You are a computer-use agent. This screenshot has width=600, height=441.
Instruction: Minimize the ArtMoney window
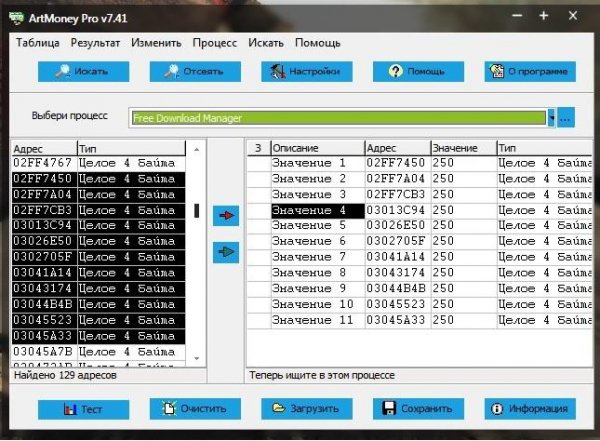click(x=517, y=16)
